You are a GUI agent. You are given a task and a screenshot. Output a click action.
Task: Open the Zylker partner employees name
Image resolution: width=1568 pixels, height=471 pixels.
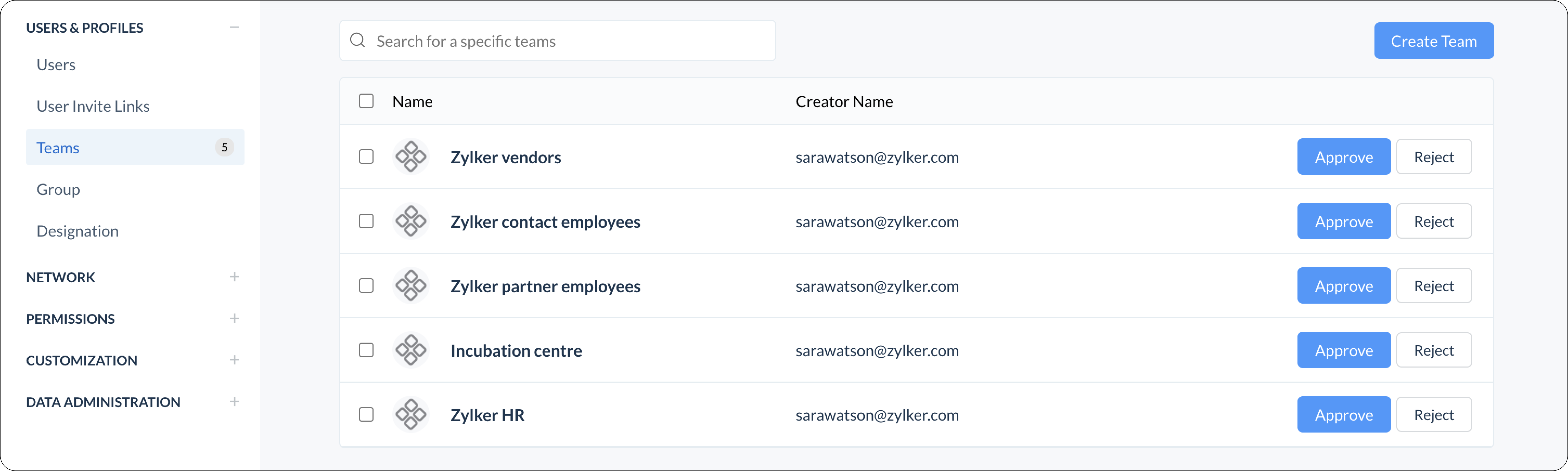click(545, 287)
